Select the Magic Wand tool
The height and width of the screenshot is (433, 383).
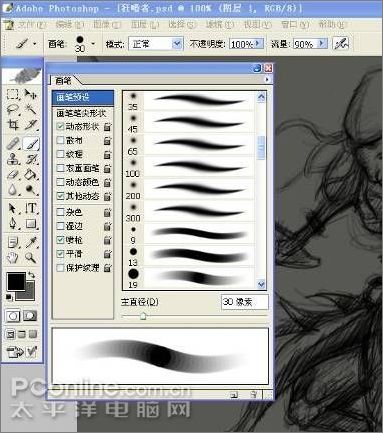[x=31, y=109]
